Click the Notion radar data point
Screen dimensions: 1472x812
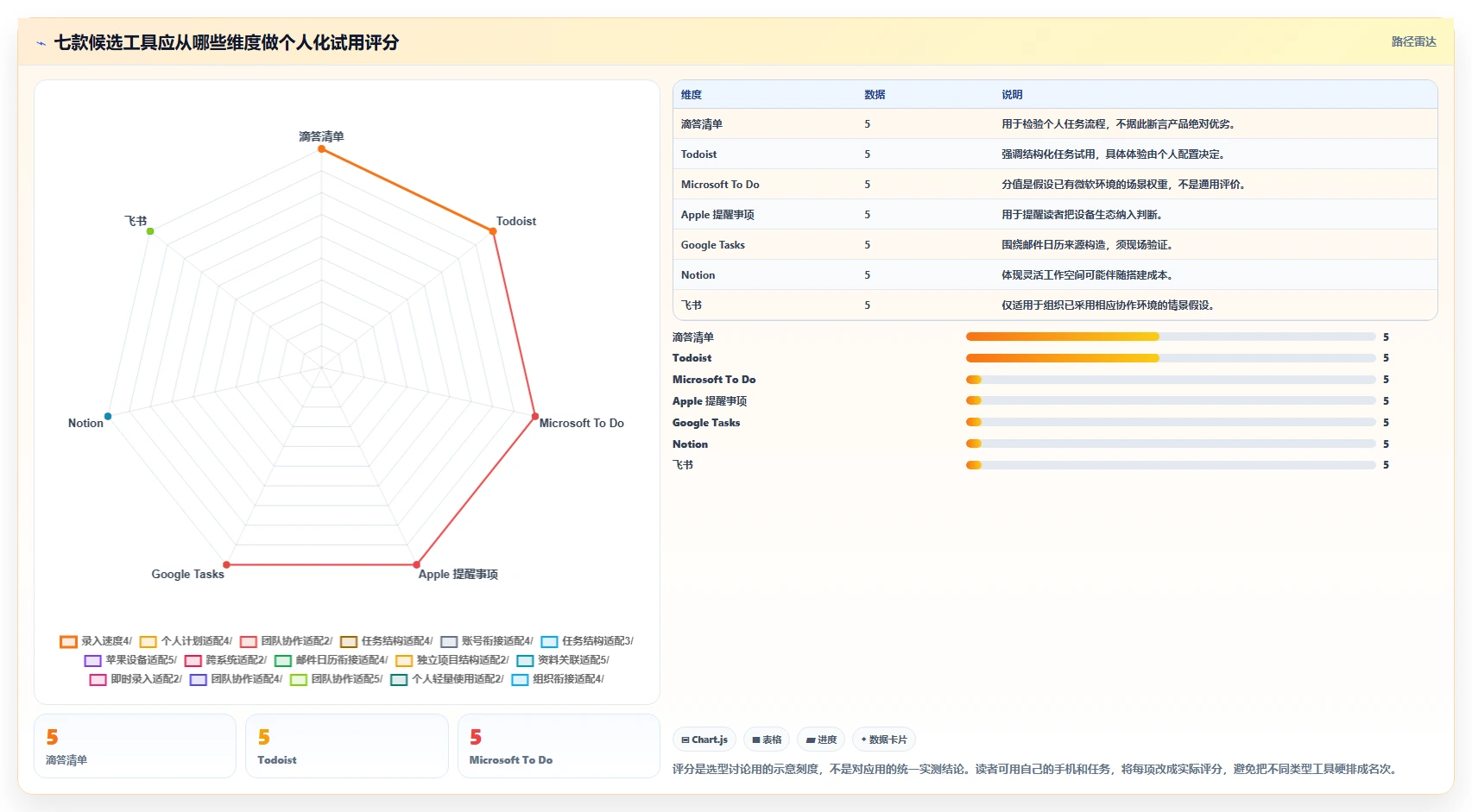108,416
